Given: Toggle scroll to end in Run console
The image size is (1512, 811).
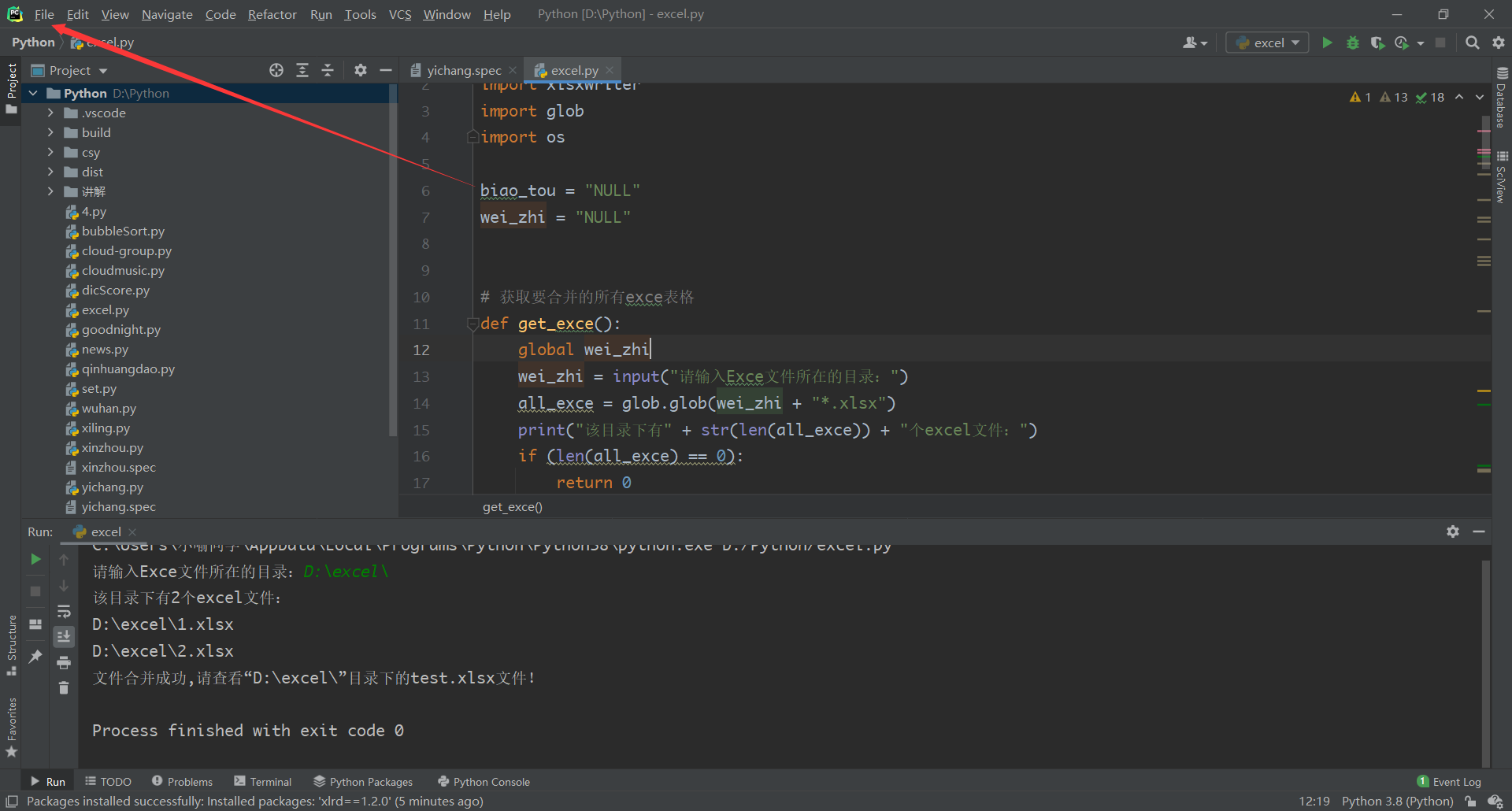Looking at the screenshot, I should (x=64, y=636).
